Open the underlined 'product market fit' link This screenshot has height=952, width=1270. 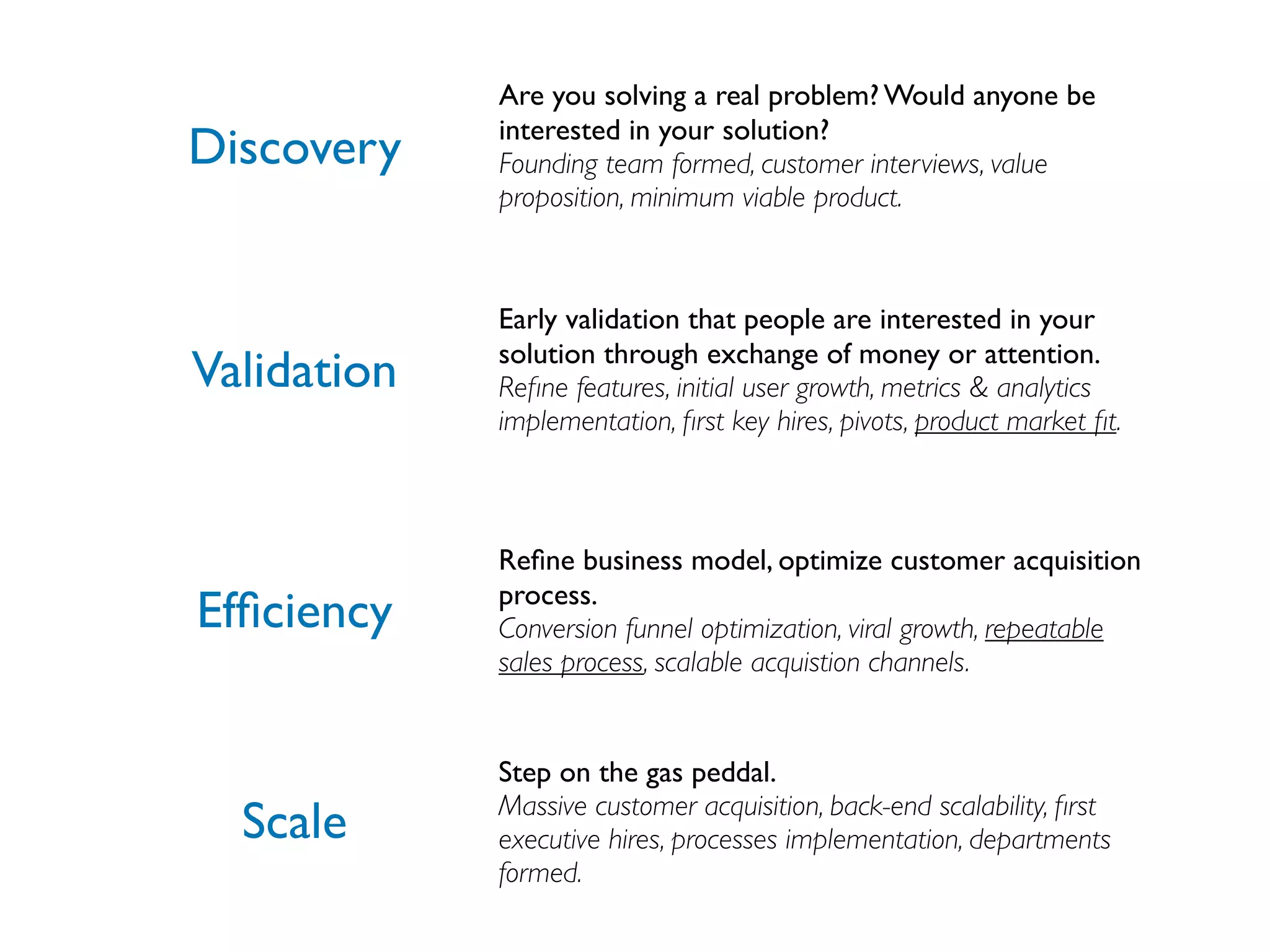[x=1015, y=421]
